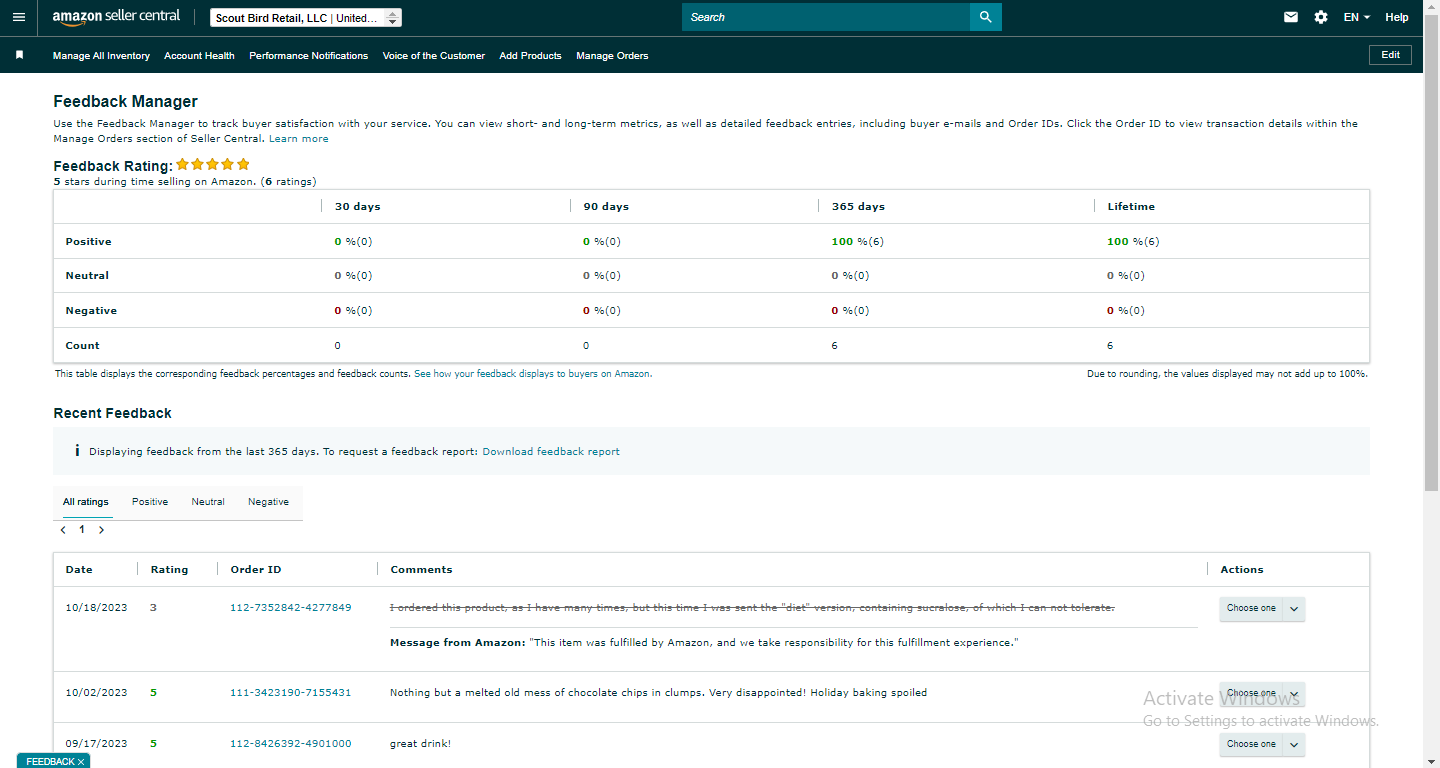Click the 90 days column header
1440x768 pixels.
click(x=606, y=207)
